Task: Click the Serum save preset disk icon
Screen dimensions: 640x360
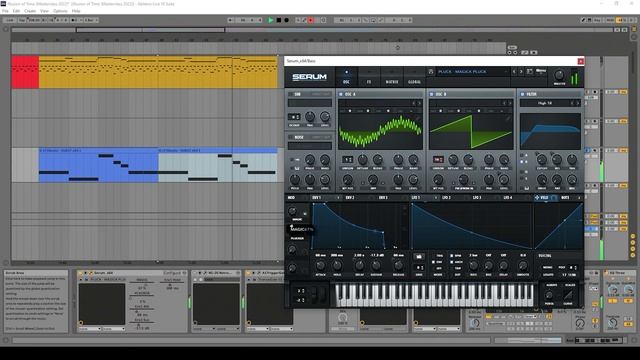Action: [x=431, y=72]
